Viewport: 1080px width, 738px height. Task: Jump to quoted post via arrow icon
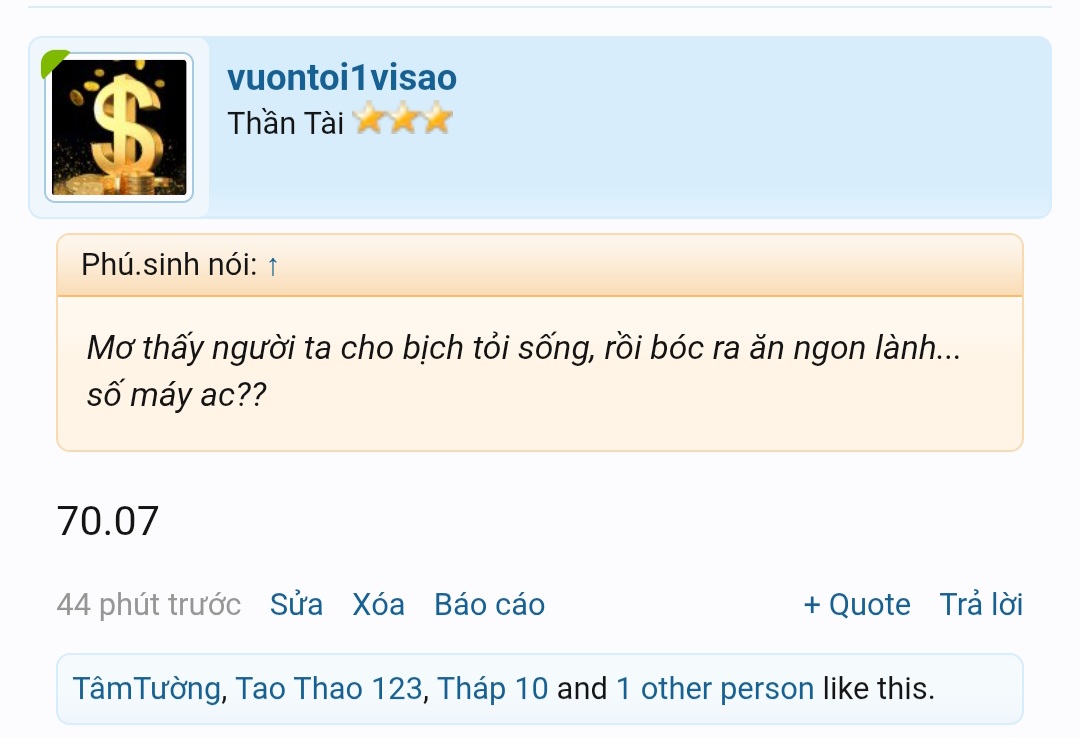click(273, 266)
